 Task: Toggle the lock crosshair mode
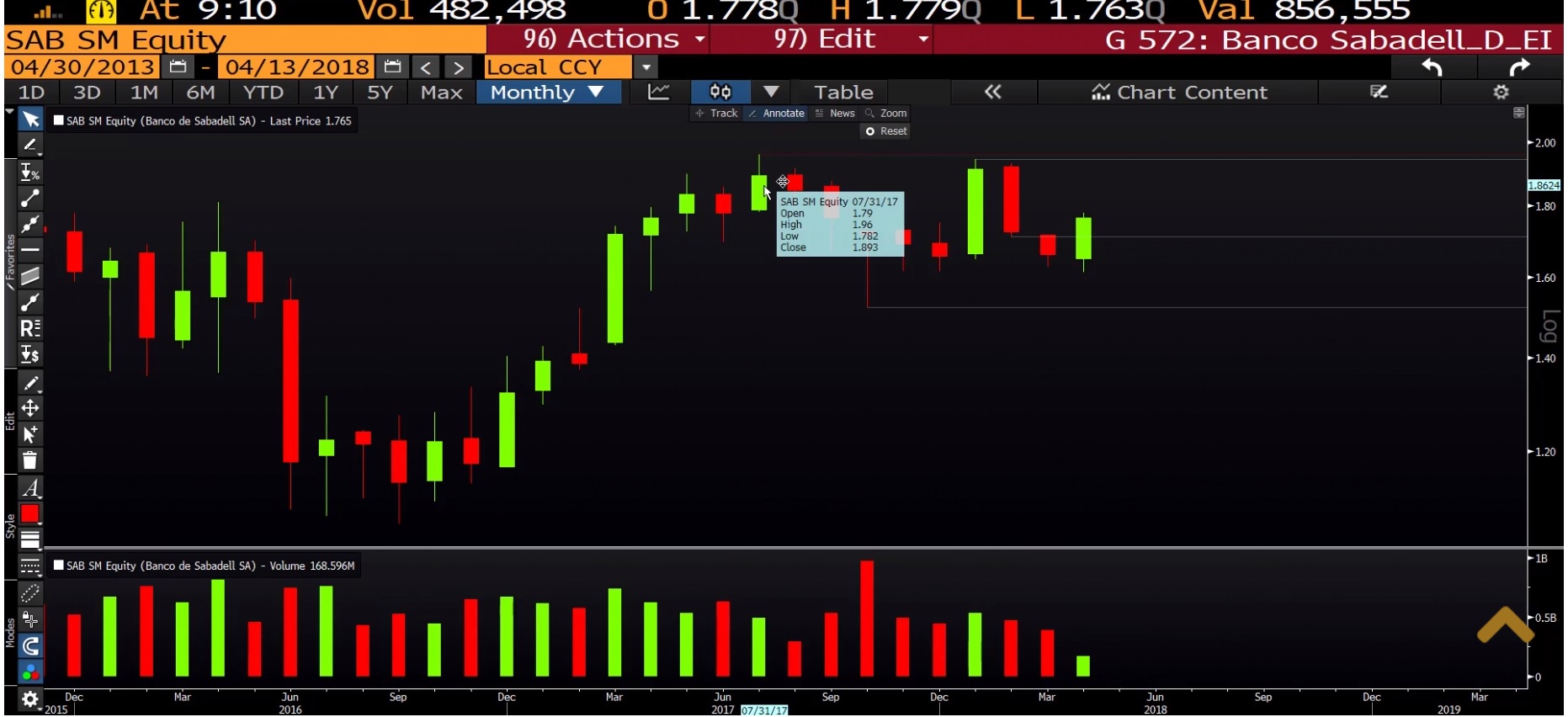point(30,619)
